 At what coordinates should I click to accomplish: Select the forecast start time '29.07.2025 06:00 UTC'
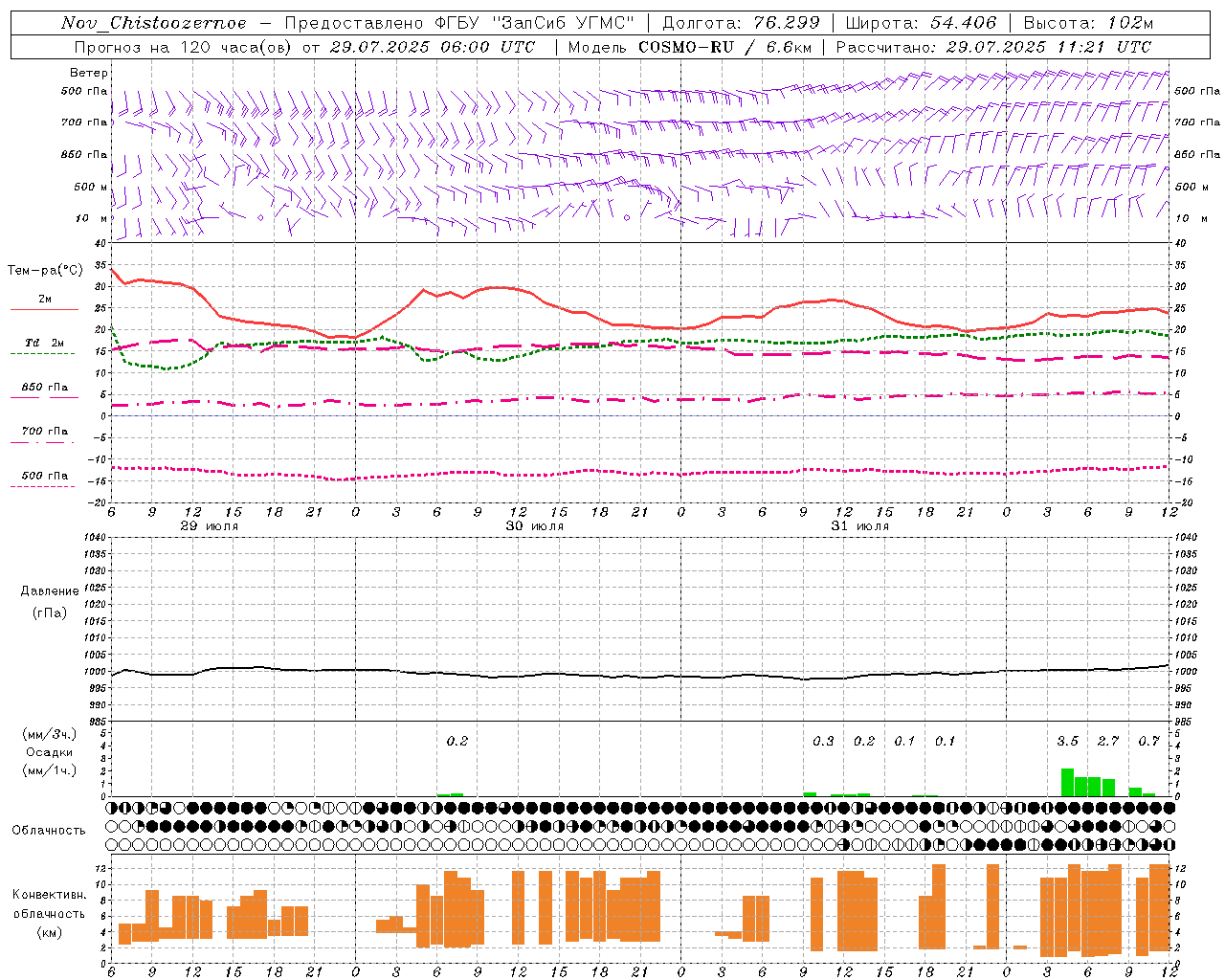(x=432, y=47)
